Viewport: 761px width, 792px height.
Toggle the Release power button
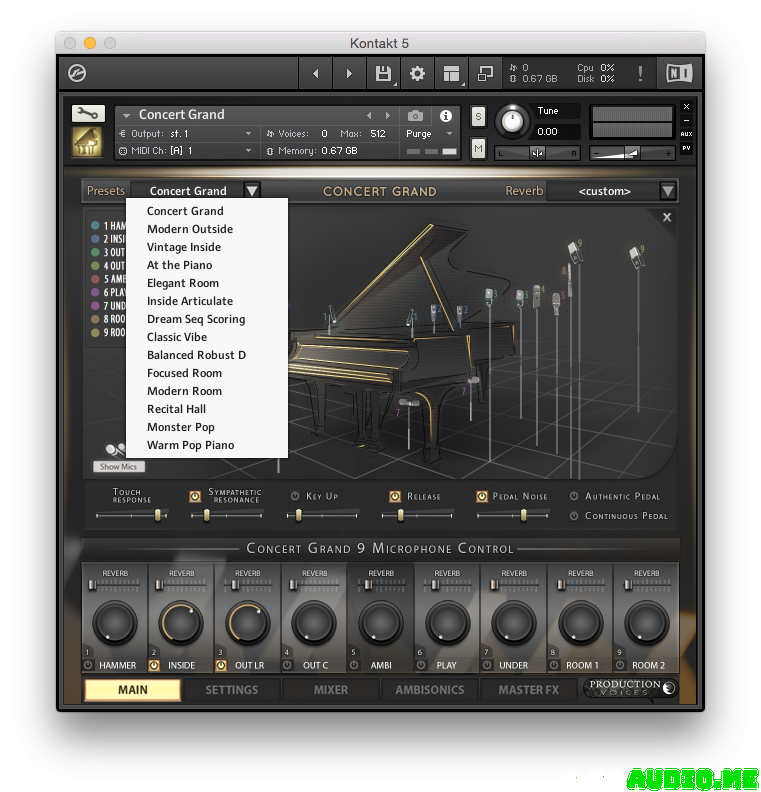(395, 496)
